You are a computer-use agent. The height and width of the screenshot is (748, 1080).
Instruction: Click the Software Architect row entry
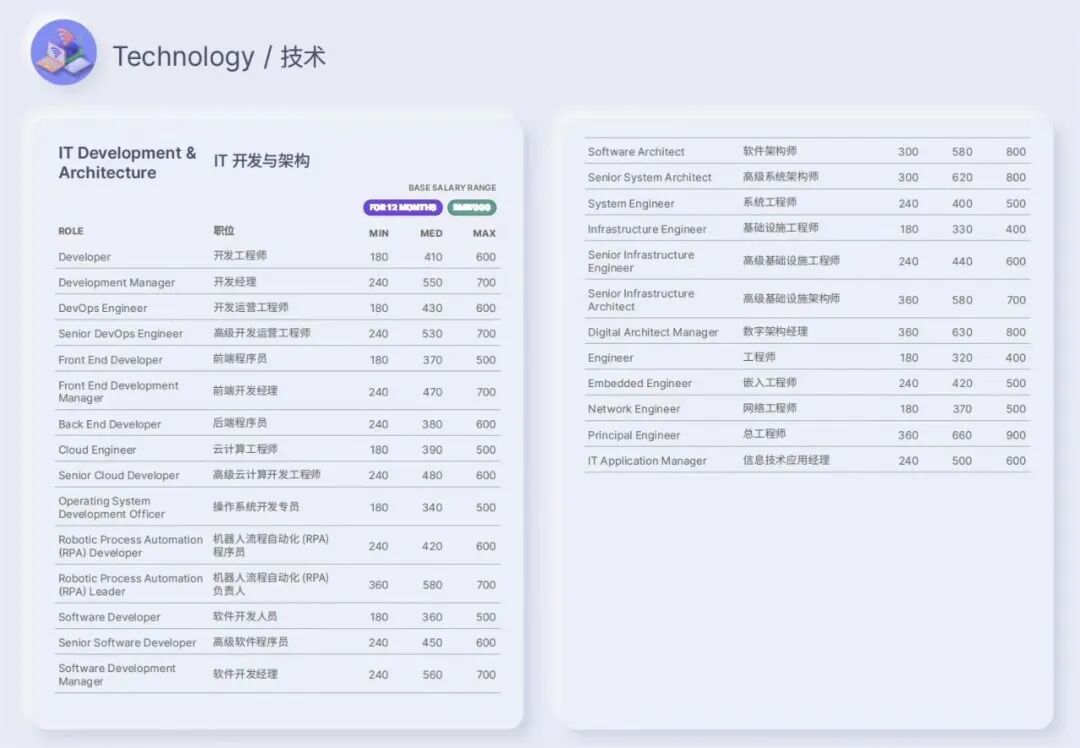635,151
